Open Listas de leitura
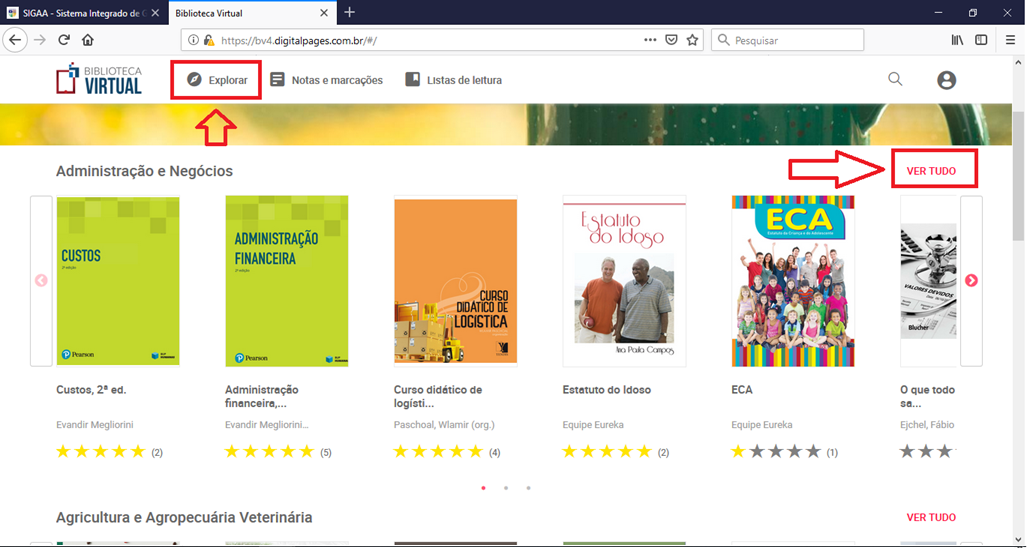 pyautogui.click(x=453, y=80)
